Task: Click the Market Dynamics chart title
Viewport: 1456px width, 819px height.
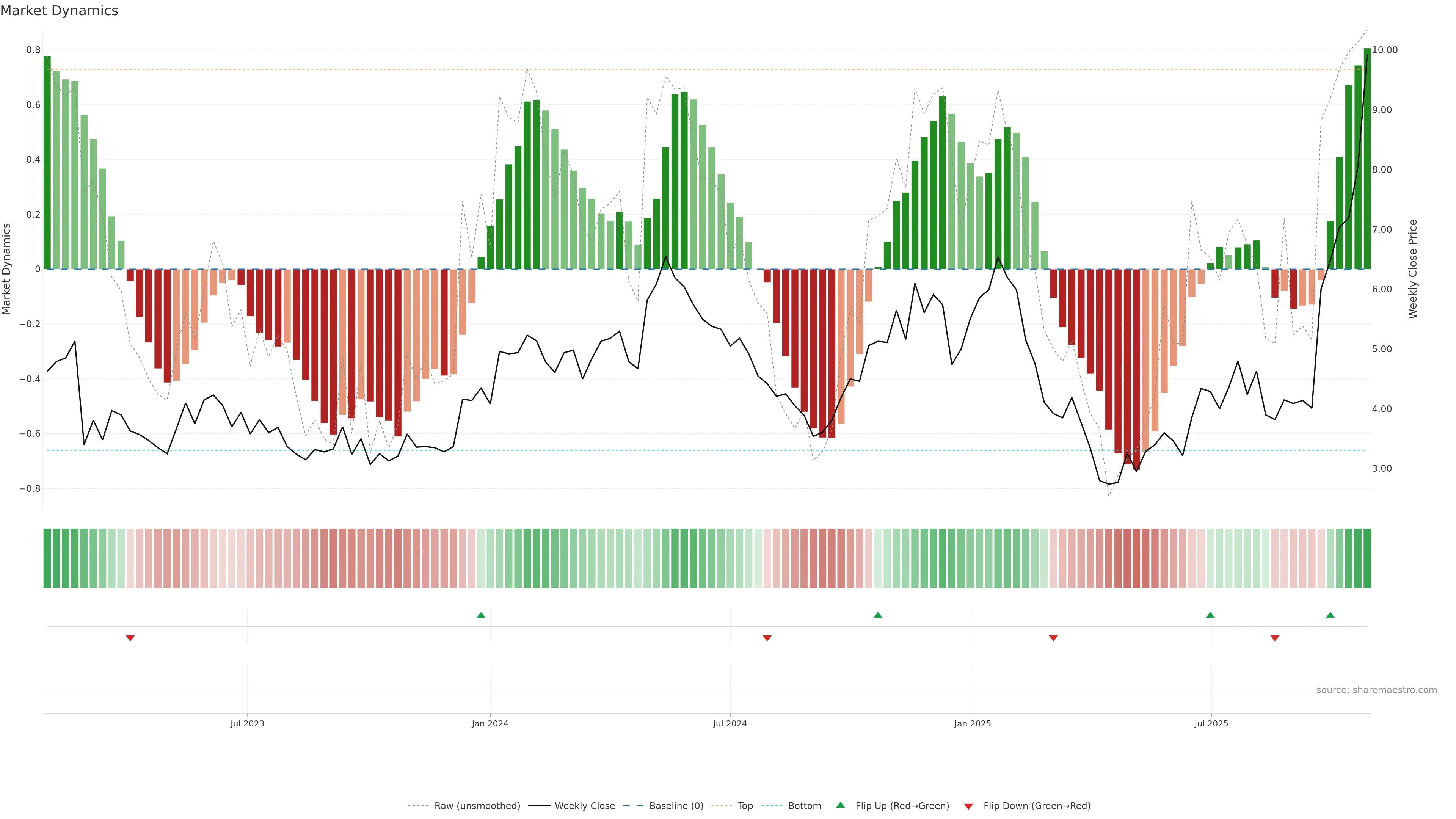Action: [60, 11]
